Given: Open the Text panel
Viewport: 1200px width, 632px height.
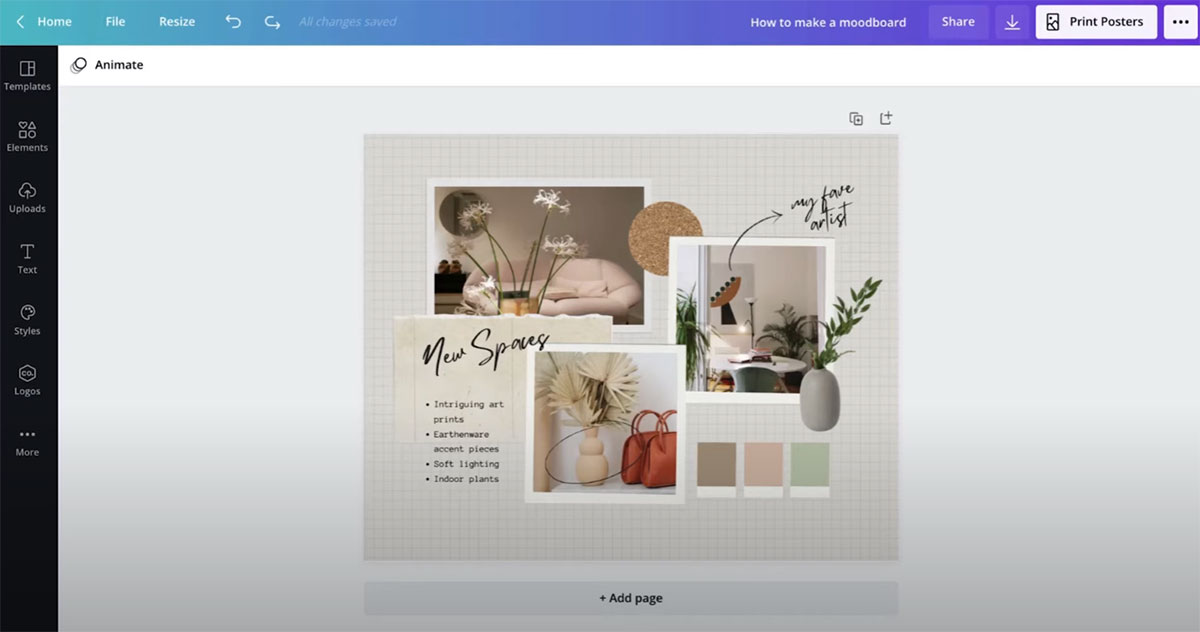Looking at the screenshot, I should 27,258.
